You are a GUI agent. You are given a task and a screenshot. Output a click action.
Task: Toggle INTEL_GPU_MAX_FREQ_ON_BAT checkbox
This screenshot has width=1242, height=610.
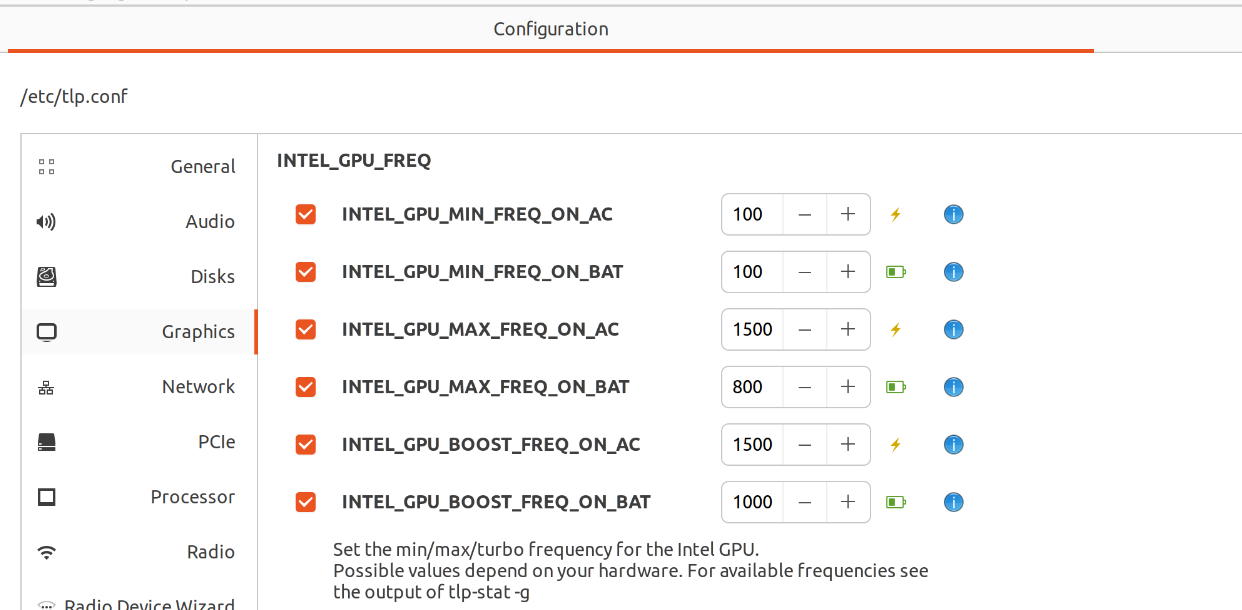306,387
